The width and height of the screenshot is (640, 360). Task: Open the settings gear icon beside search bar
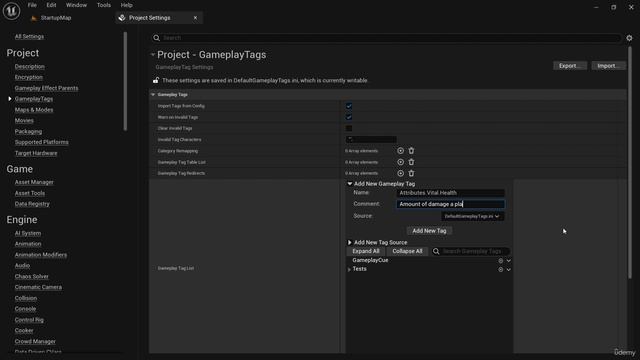tap(629, 38)
